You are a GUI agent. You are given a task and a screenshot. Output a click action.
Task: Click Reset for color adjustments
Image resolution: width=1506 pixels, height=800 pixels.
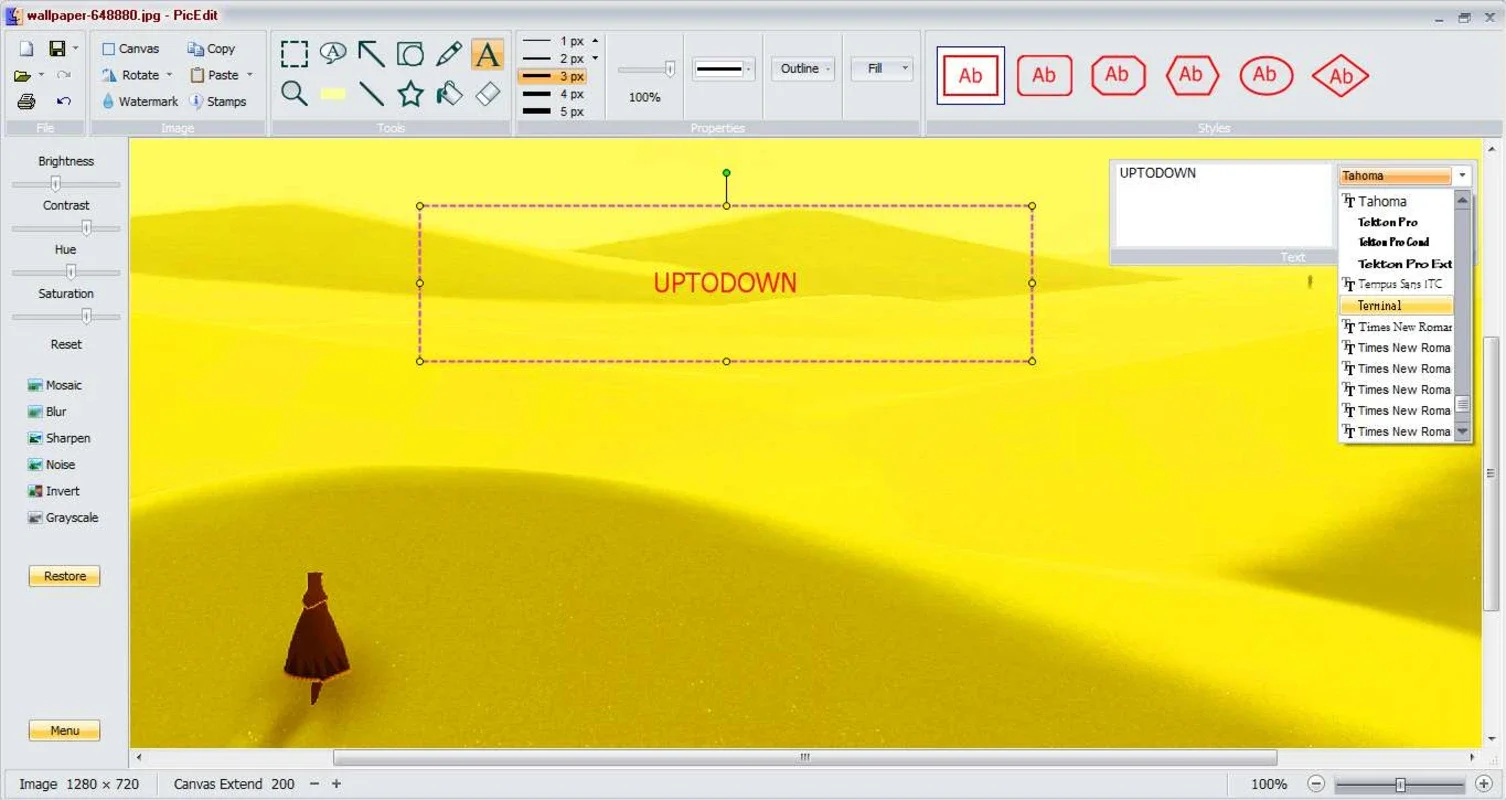click(66, 344)
